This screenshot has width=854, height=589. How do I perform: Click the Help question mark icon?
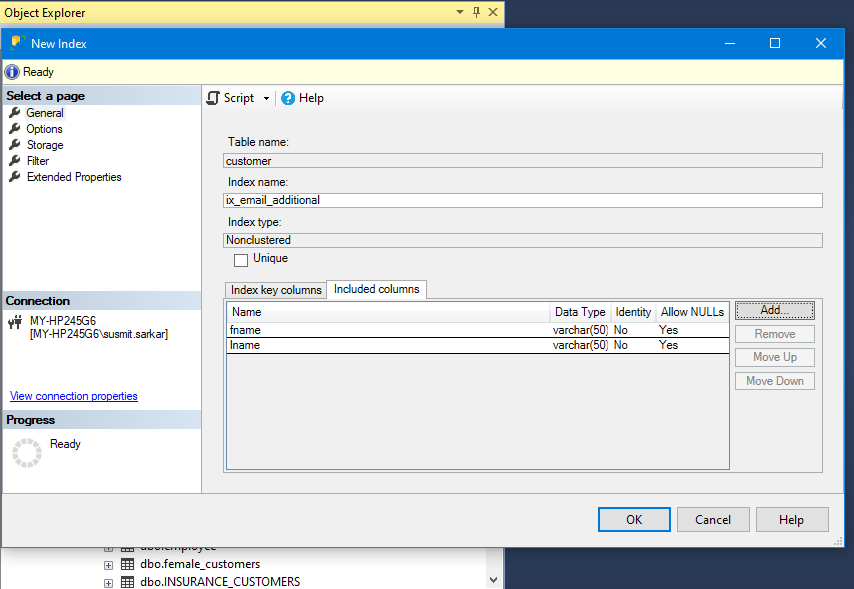click(x=288, y=98)
